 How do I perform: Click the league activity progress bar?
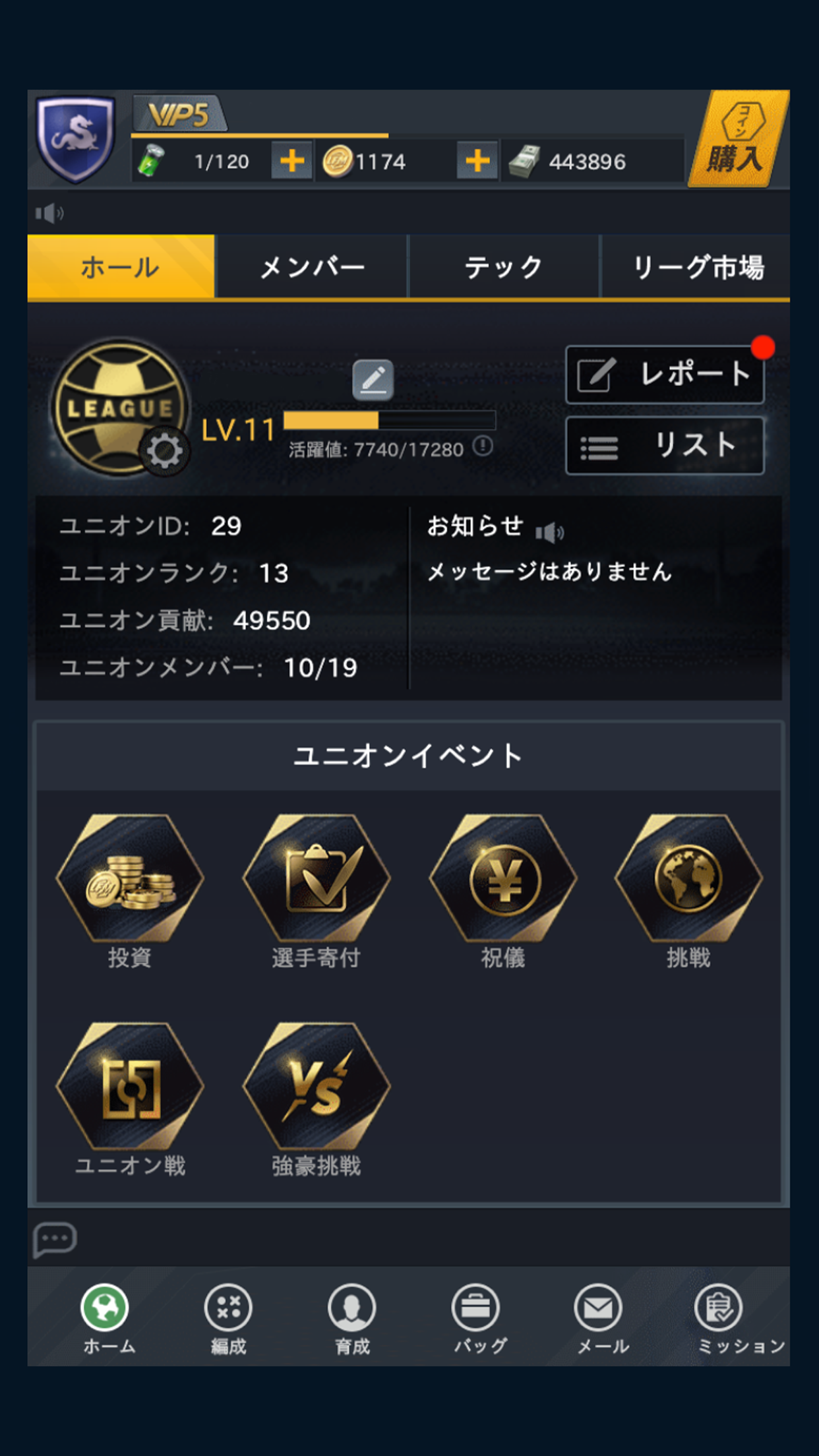click(x=389, y=420)
